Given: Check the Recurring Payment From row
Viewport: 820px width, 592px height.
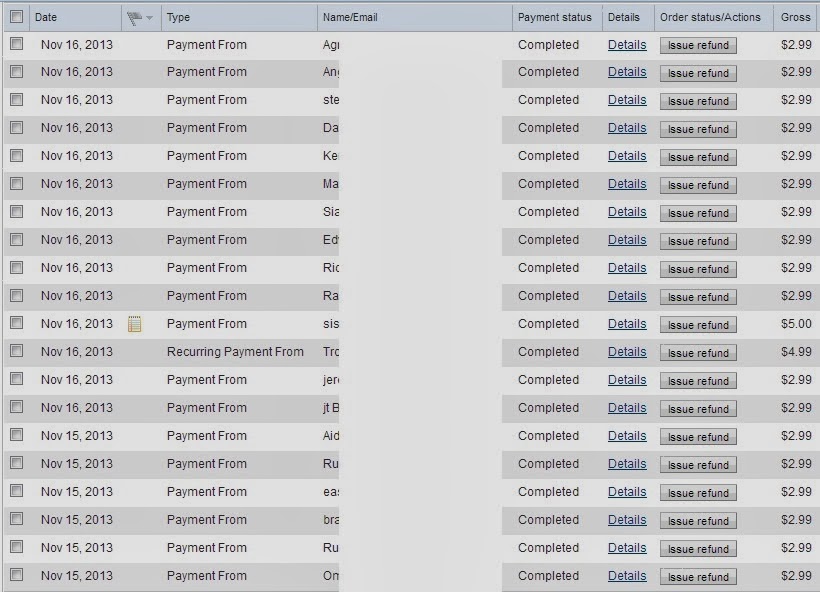Looking at the screenshot, I should coord(14,352).
